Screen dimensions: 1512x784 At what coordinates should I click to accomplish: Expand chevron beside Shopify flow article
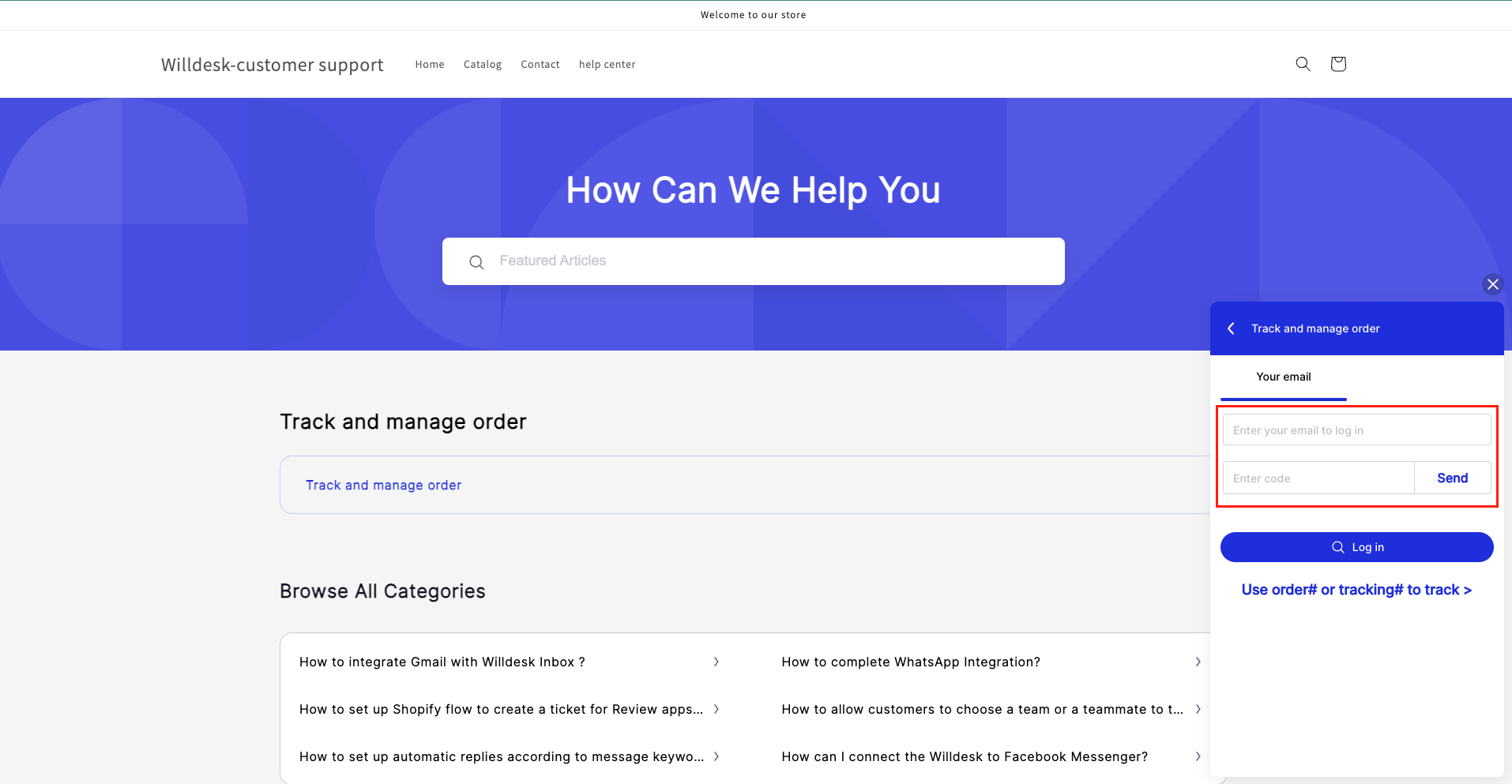pyautogui.click(x=717, y=709)
